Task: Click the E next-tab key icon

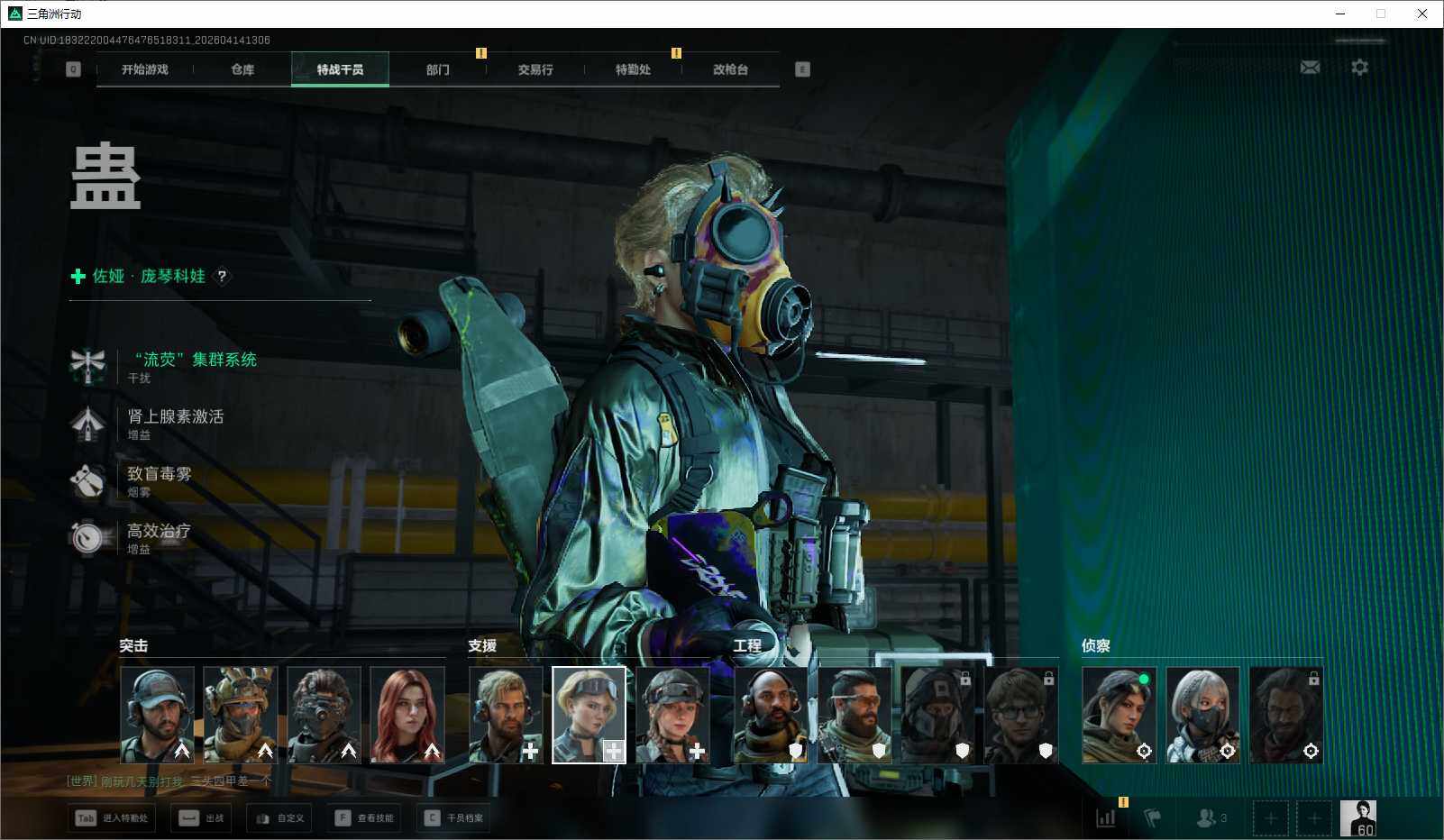Action: (802, 69)
